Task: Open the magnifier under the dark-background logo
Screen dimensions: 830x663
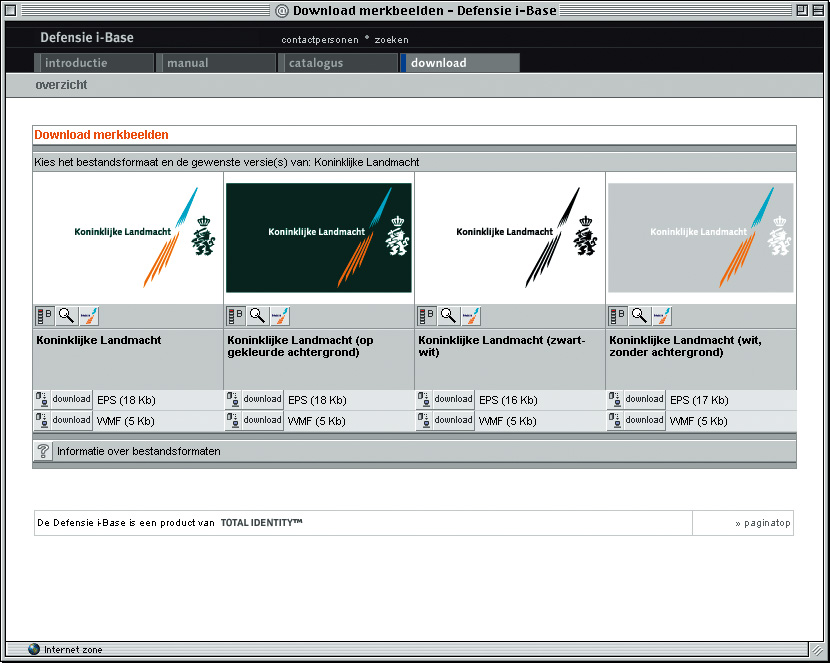Action: 258,316
